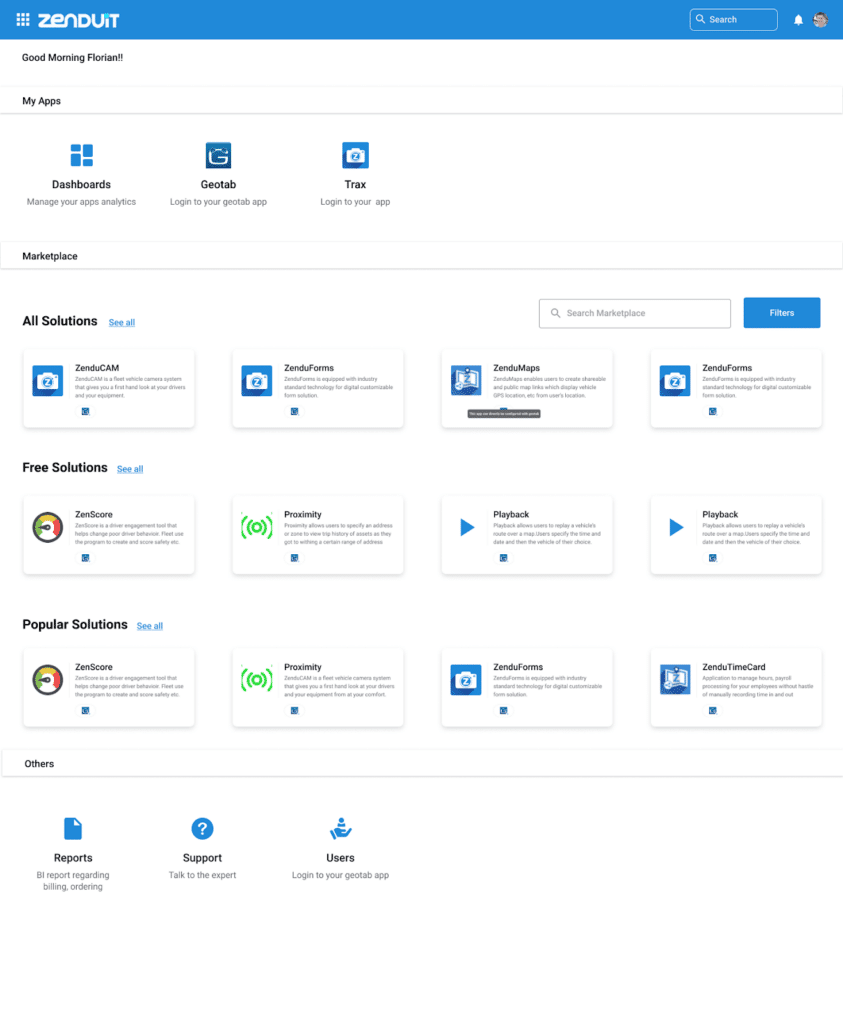Click the Zenduit logo in the header
Viewport: 843px width, 1024px height.
(x=78, y=20)
